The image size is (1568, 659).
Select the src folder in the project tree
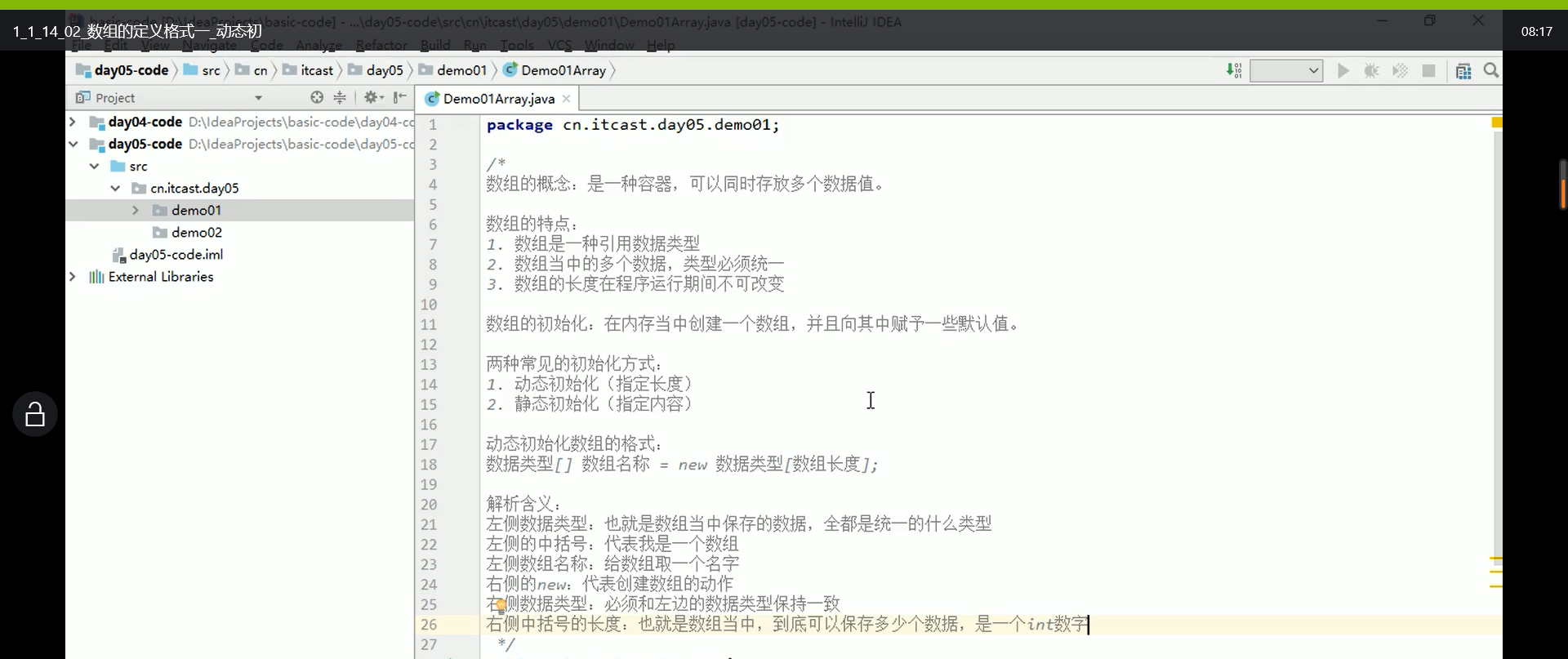point(138,166)
